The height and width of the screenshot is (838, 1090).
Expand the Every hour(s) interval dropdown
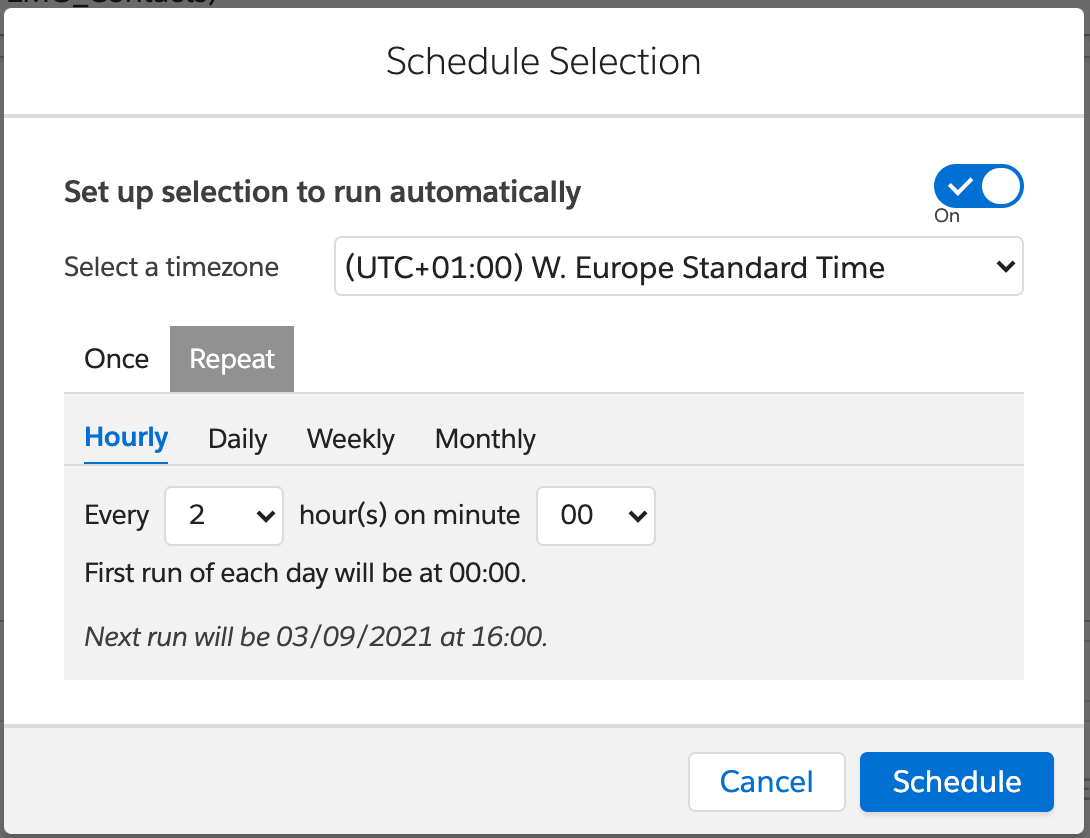pos(223,516)
